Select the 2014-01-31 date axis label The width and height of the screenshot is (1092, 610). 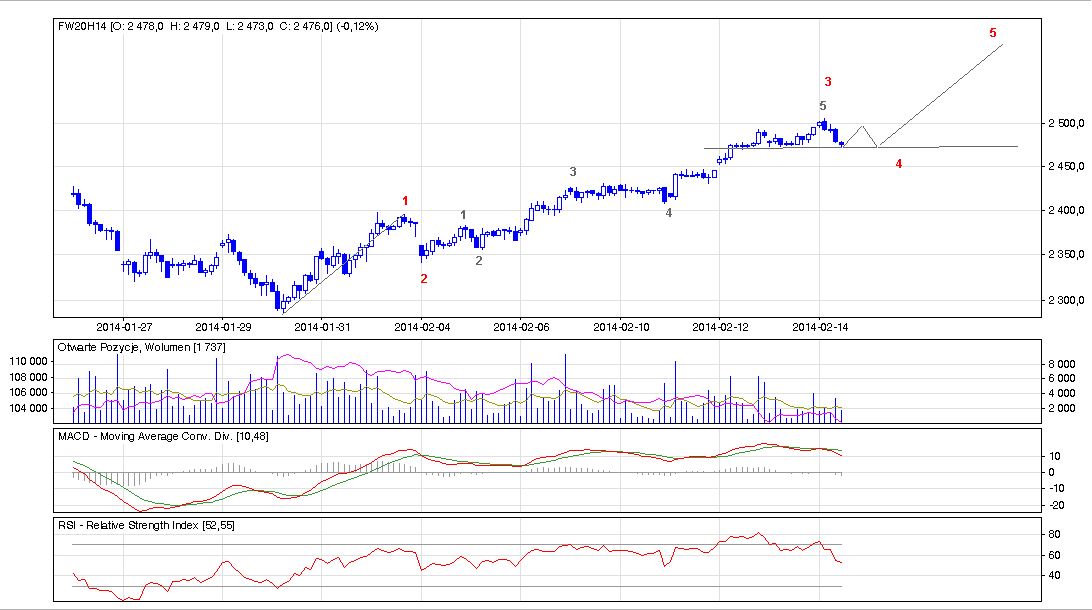322,327
